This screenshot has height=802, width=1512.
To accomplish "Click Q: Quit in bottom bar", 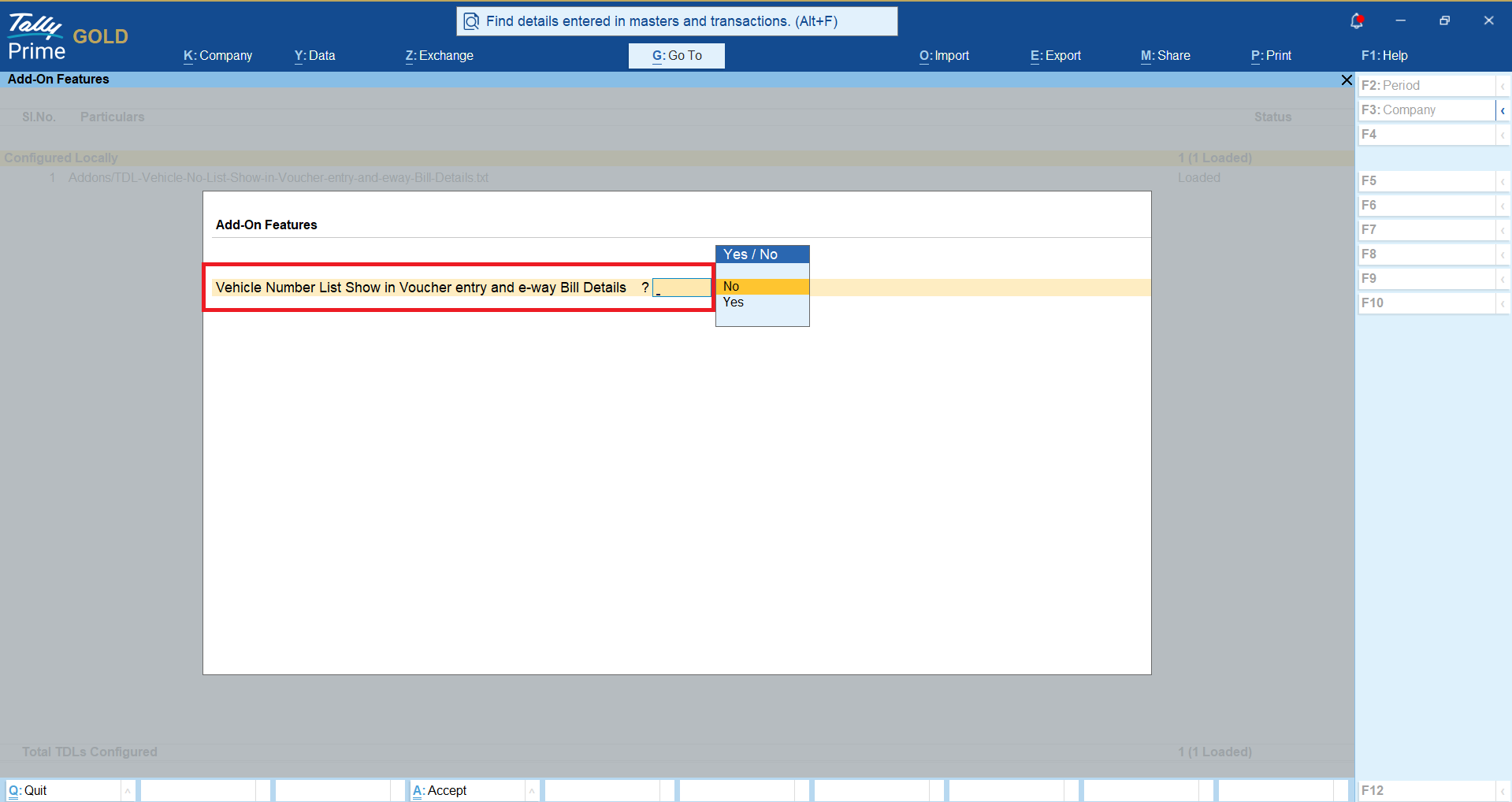I will [x=63, y=790].
